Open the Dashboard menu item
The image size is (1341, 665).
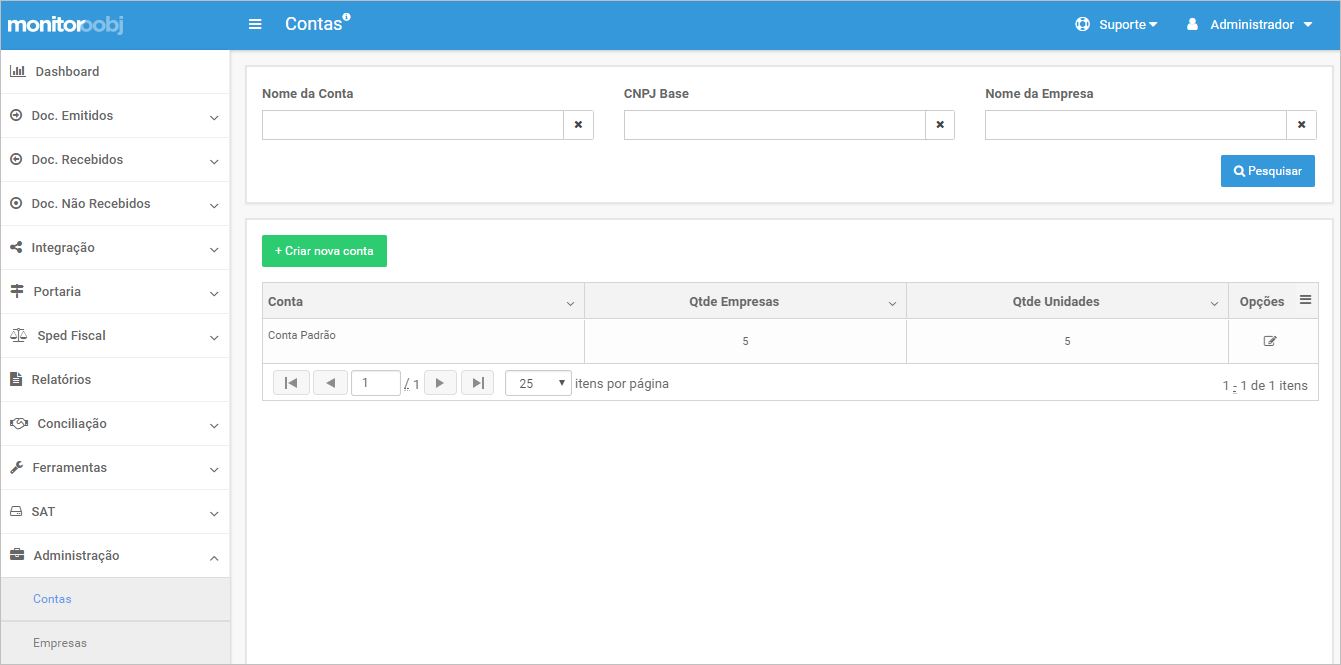[115, 72]
